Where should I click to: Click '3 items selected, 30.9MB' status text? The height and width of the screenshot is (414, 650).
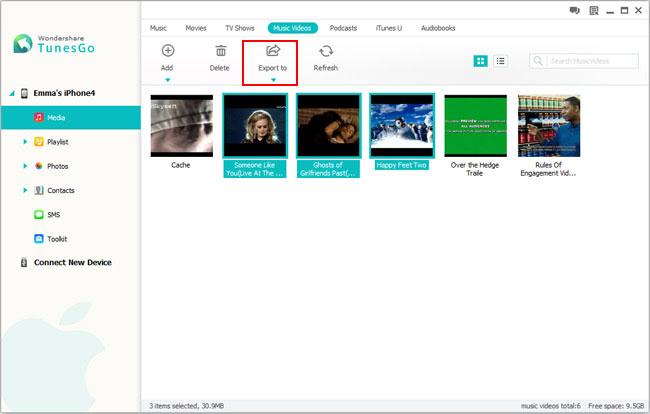[x=187, y=406]
